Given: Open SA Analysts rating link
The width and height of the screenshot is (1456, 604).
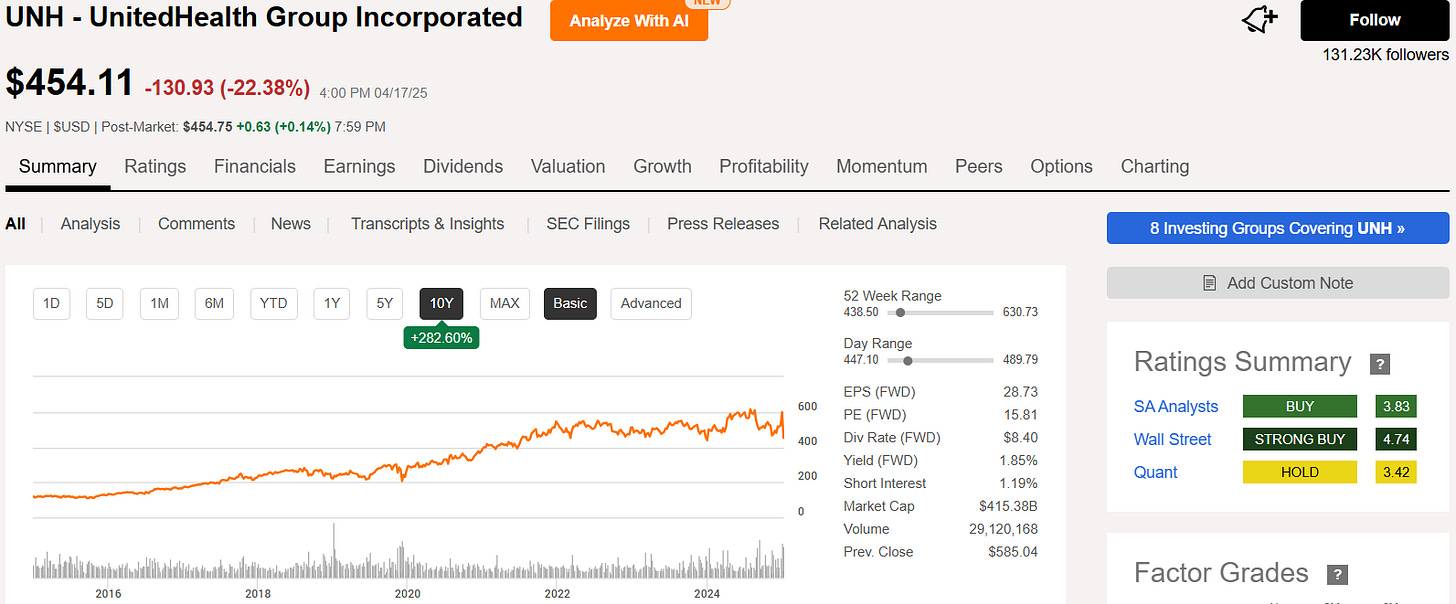Looking at the screenshot, I should (x=1176, y=406).
